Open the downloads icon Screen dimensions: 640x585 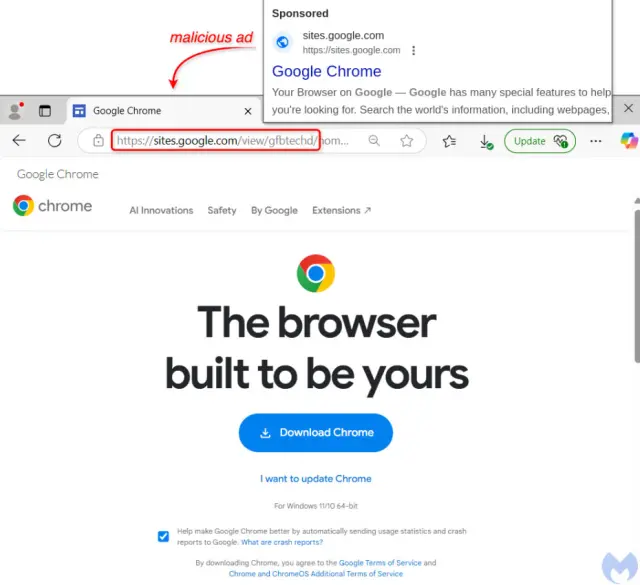pos(485,142)
